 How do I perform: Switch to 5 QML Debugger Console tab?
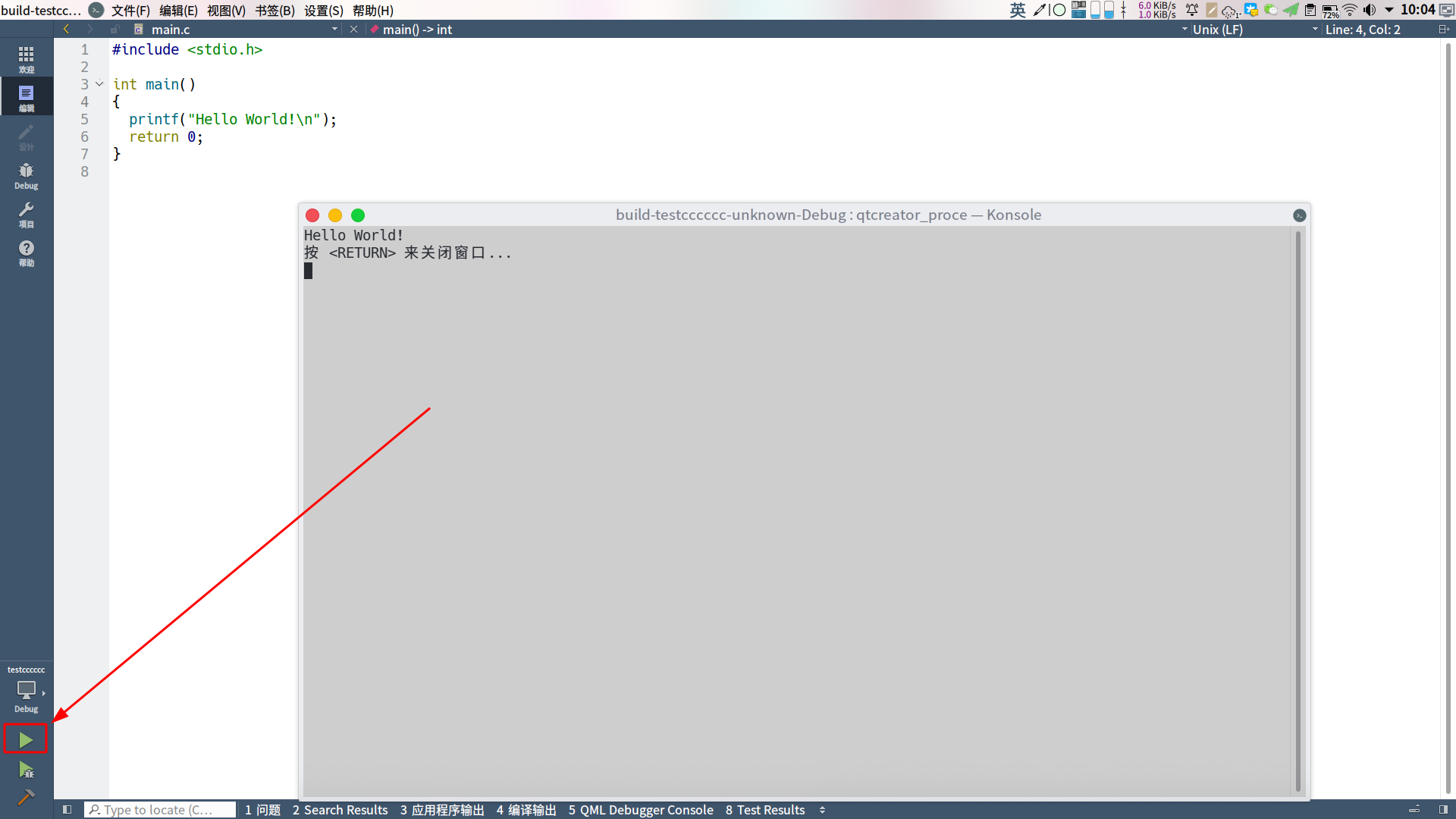click(640, 809)
